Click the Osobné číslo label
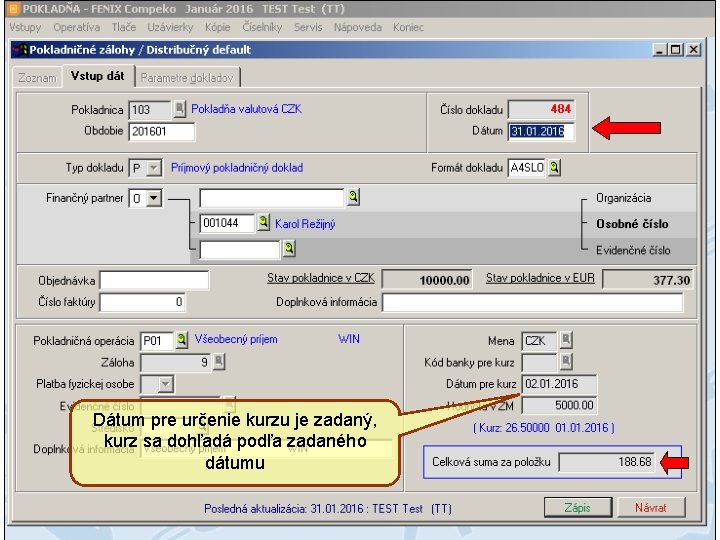Viewport: 720px width, 540px height. click(x=632, y=224)
